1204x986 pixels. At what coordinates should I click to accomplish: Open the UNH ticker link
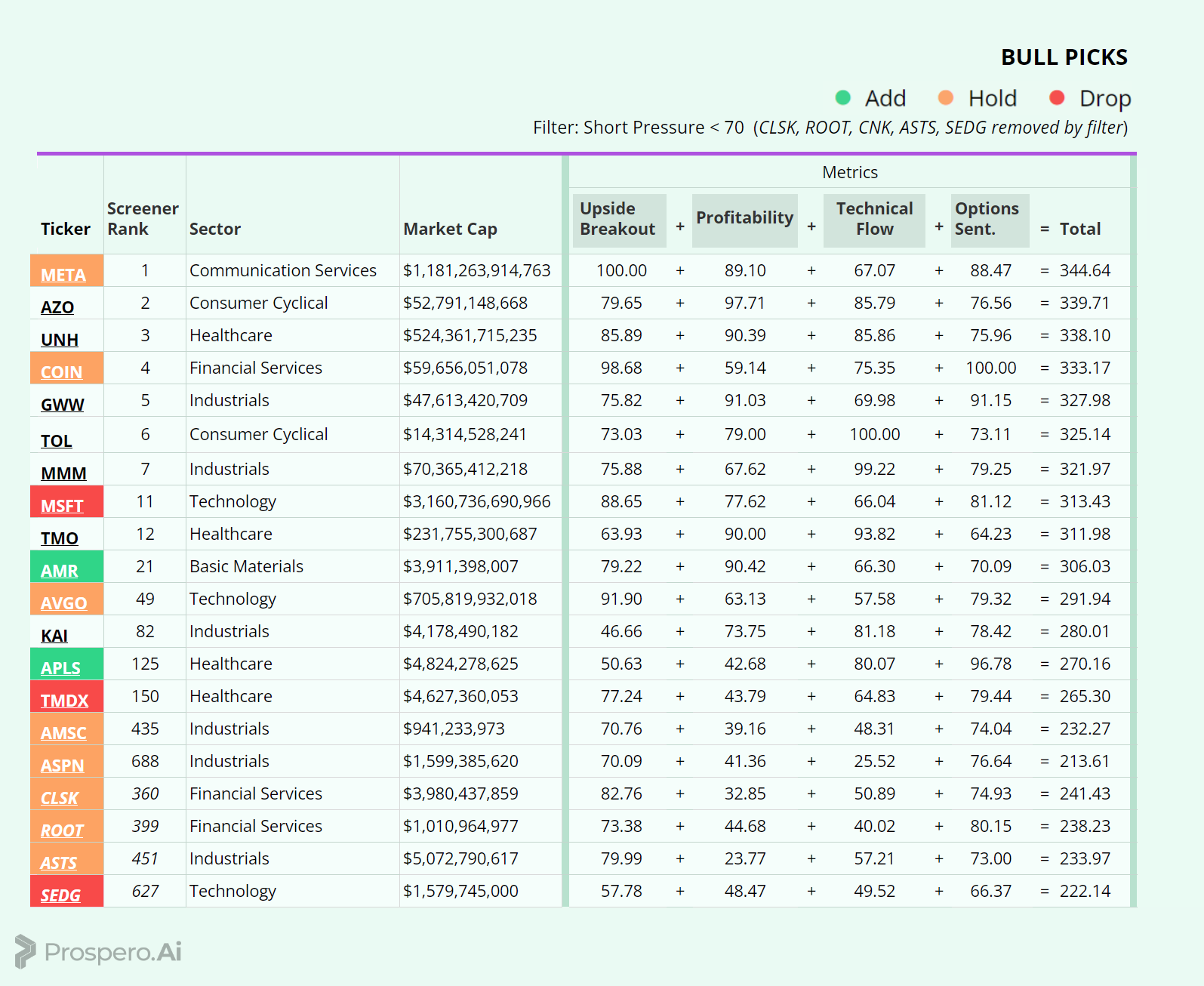(60, 340)
